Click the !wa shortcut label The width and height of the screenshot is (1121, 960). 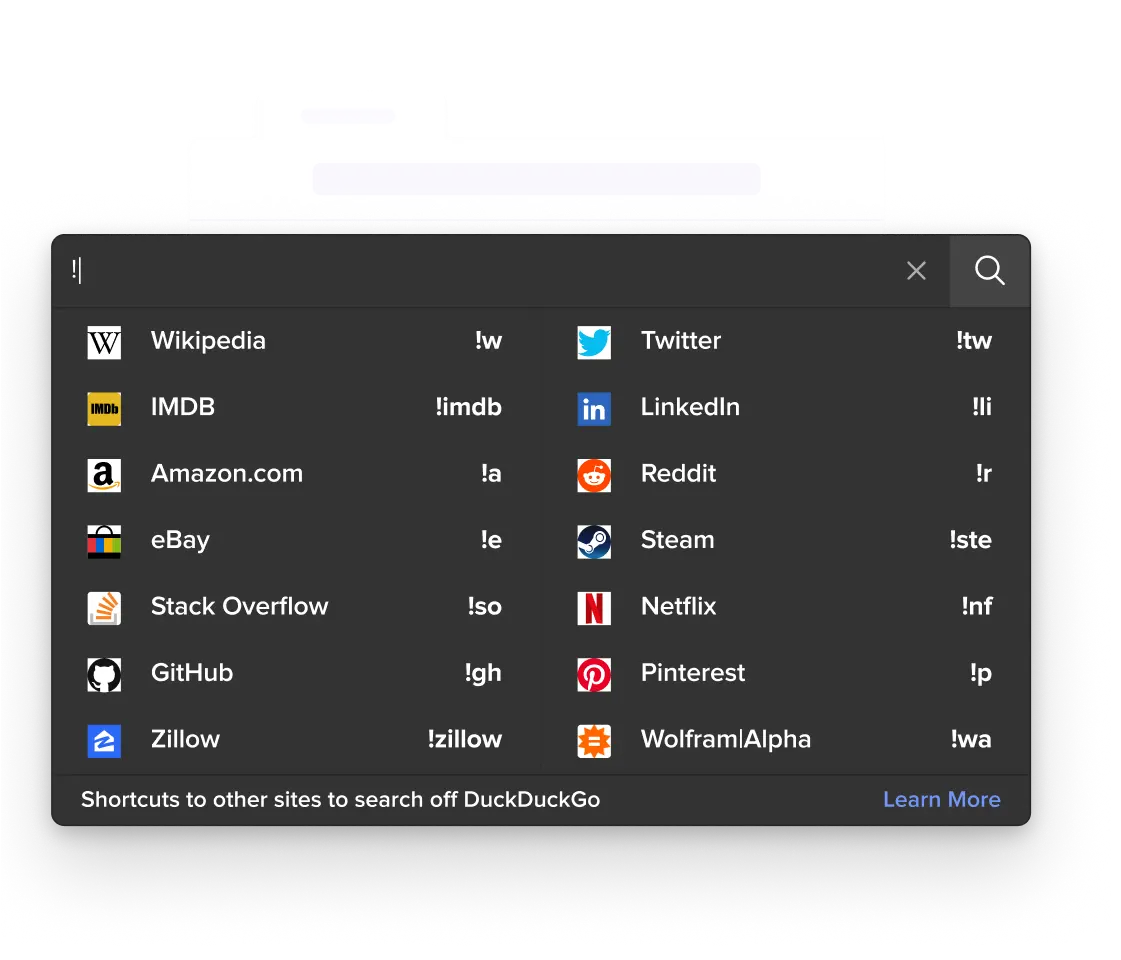971,740
